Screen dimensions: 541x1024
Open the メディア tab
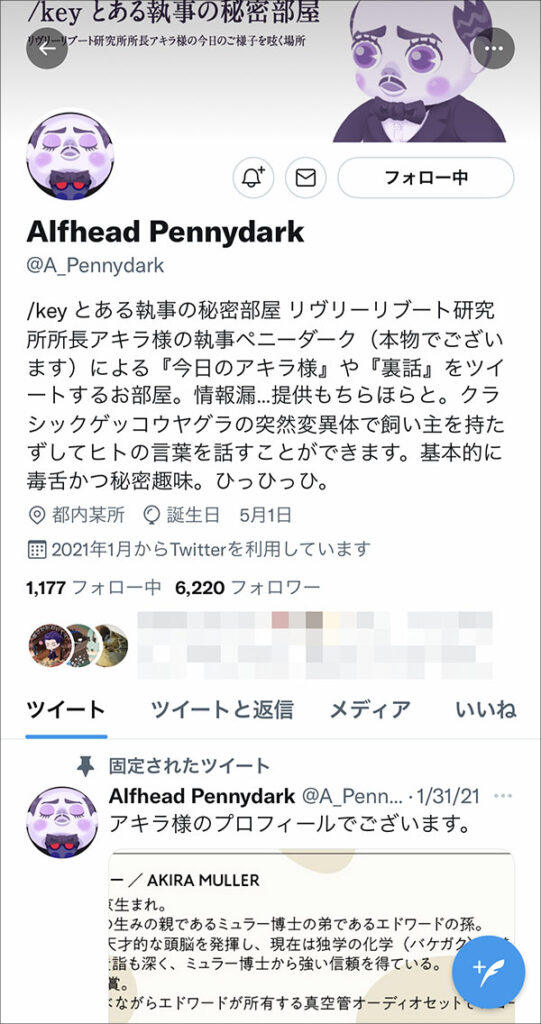click(370, 709)
